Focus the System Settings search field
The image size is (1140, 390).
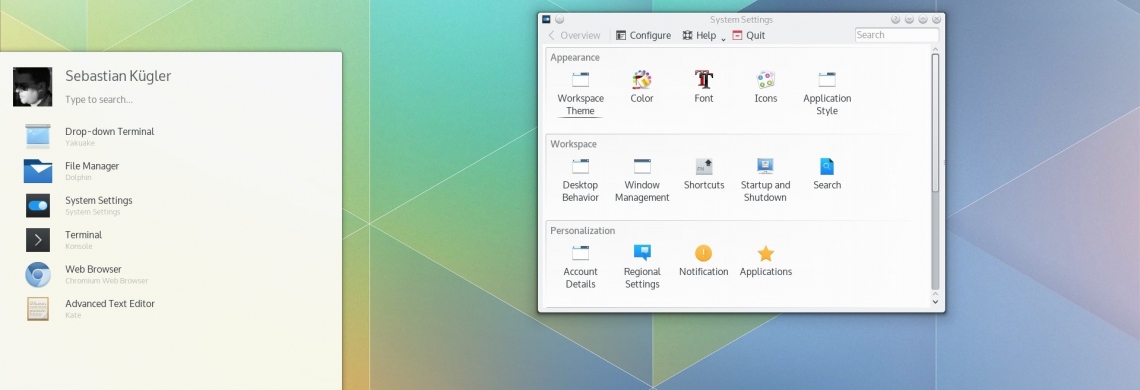pyautogui.click(x=896, y=35)
